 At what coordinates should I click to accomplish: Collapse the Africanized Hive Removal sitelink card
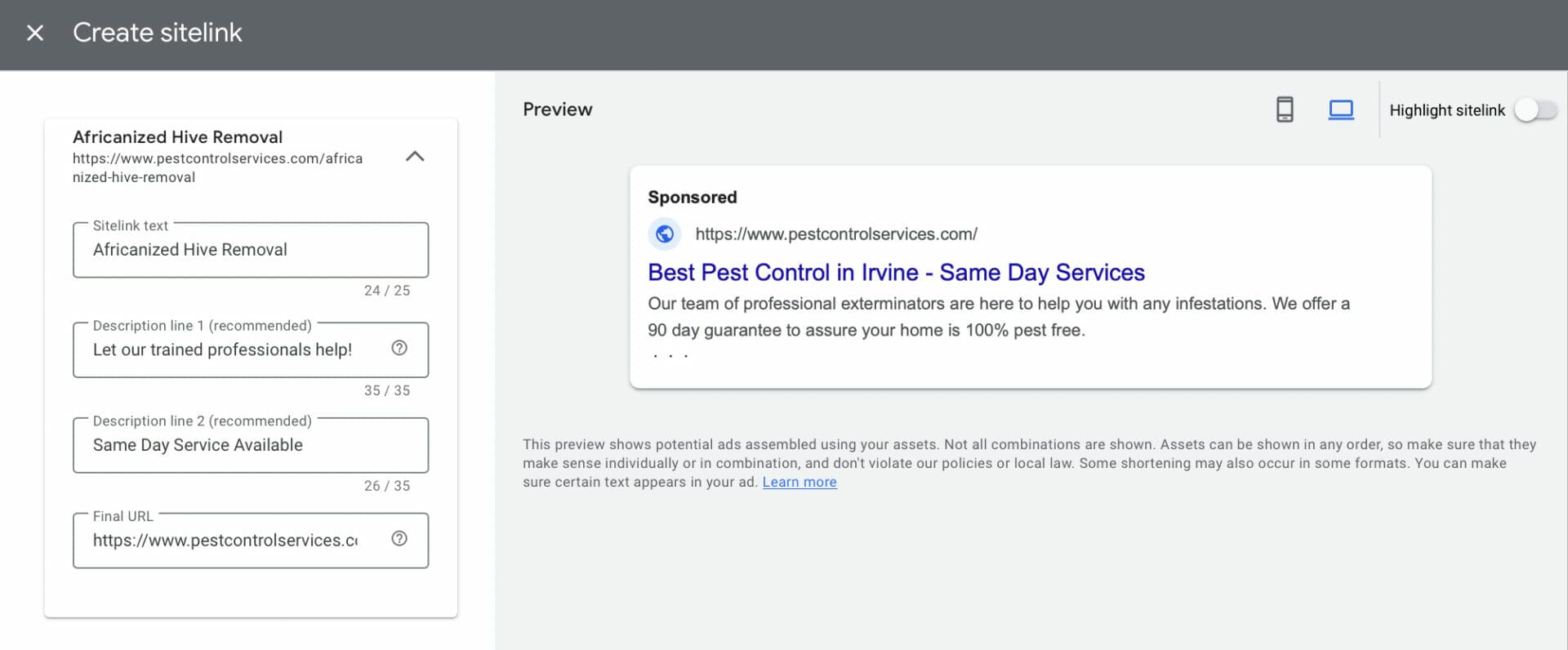click(x=415, y=156)
